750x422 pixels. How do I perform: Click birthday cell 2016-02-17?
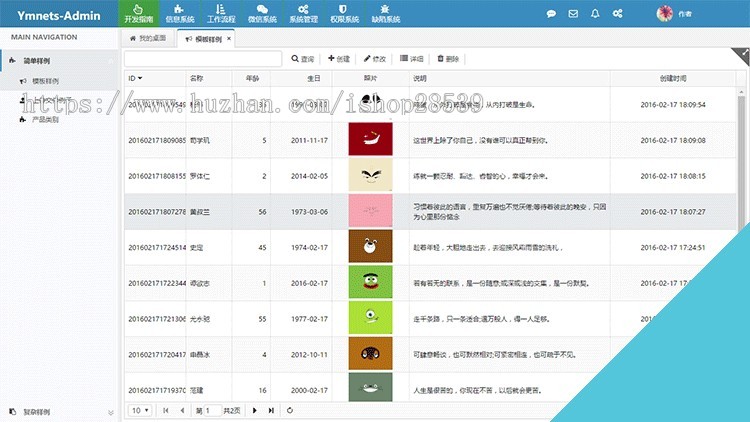click(x=309, y=283)
